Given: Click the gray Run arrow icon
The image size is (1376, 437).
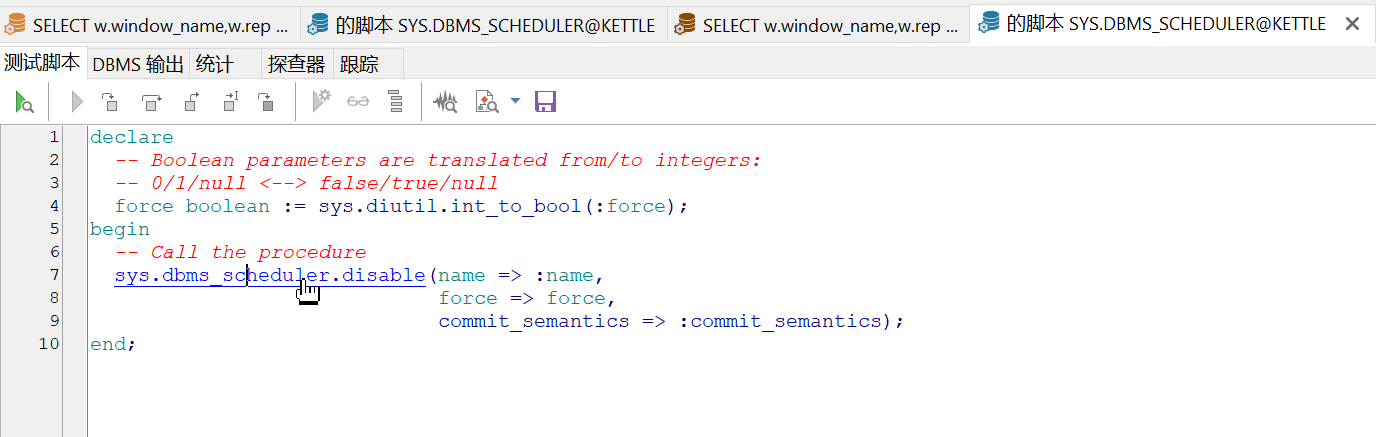Looking at the screenshot, I should pos(77,101).
